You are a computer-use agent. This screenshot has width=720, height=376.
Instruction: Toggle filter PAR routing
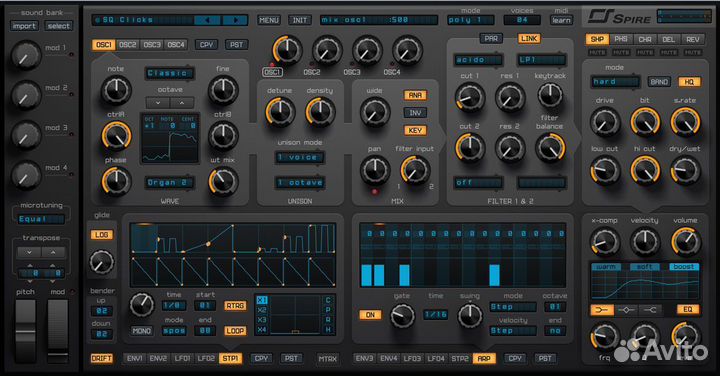(x=491, y=39)
